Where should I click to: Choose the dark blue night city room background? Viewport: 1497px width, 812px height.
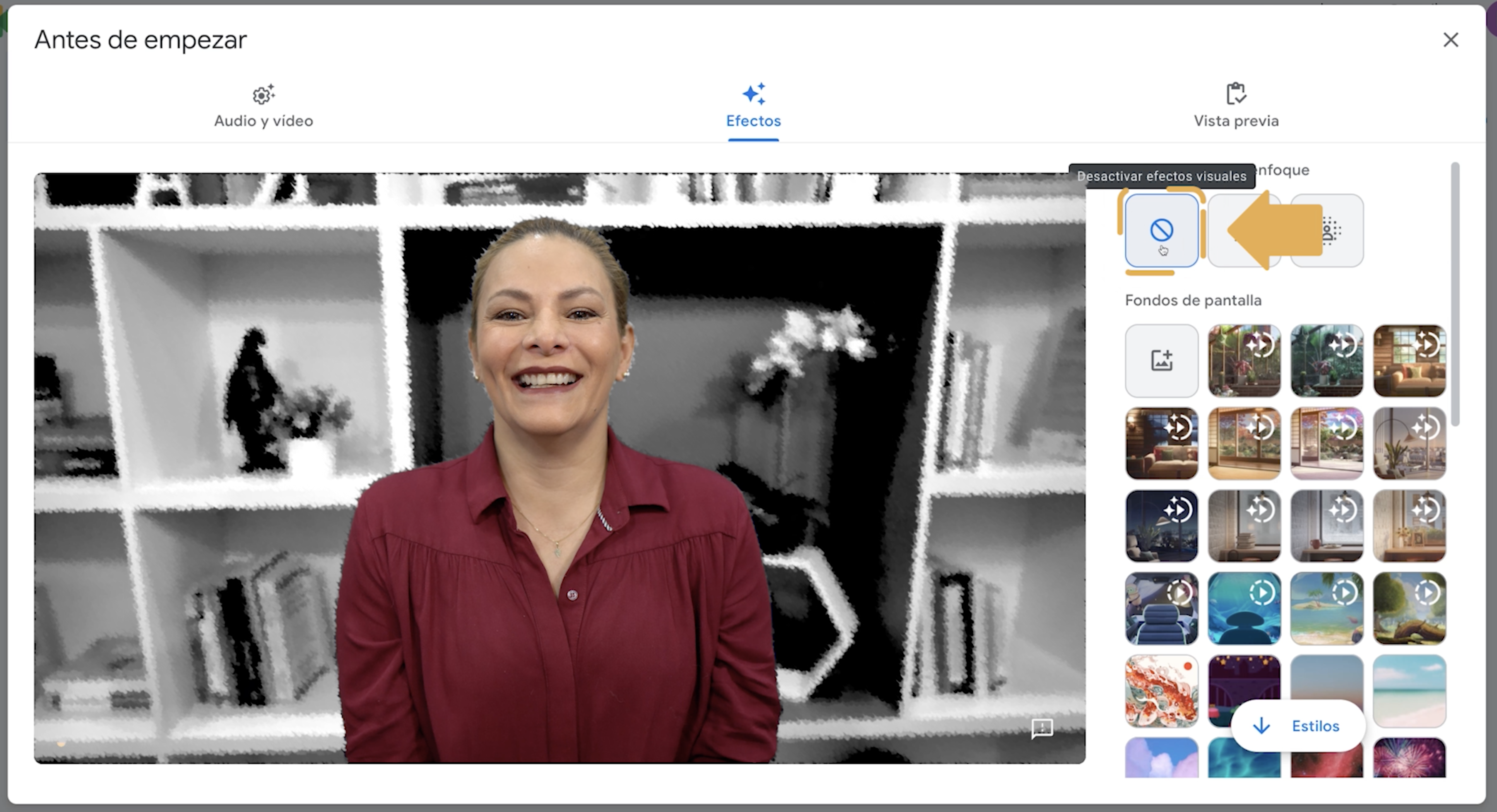(x=1161, y=526)
